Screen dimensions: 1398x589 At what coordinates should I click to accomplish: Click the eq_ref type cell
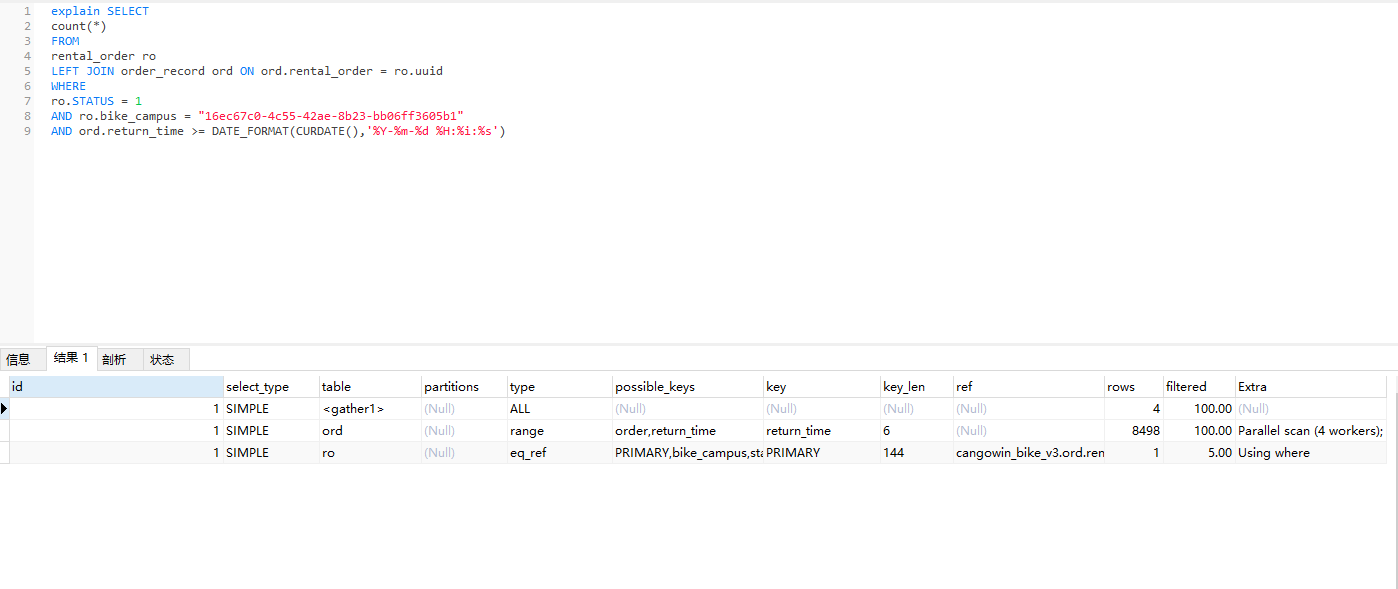[x=528, y=453]
